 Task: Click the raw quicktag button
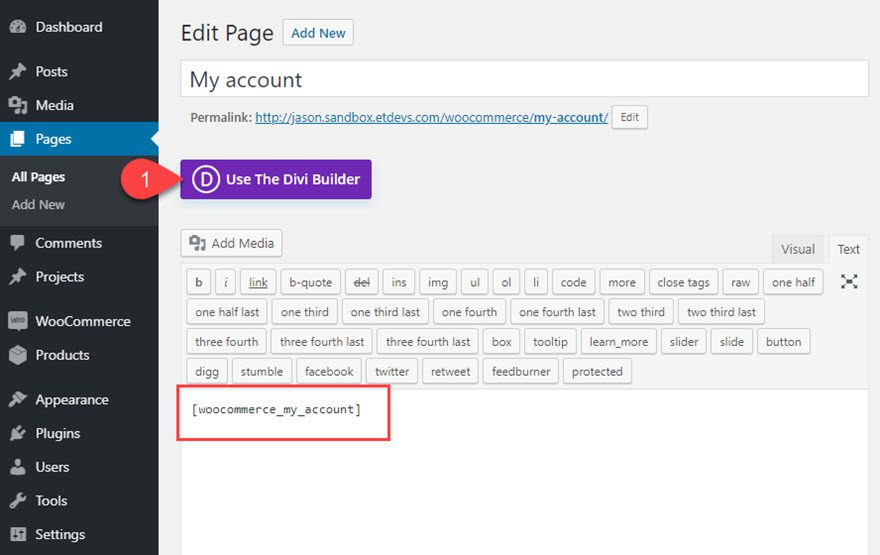[x=740, y=282]
